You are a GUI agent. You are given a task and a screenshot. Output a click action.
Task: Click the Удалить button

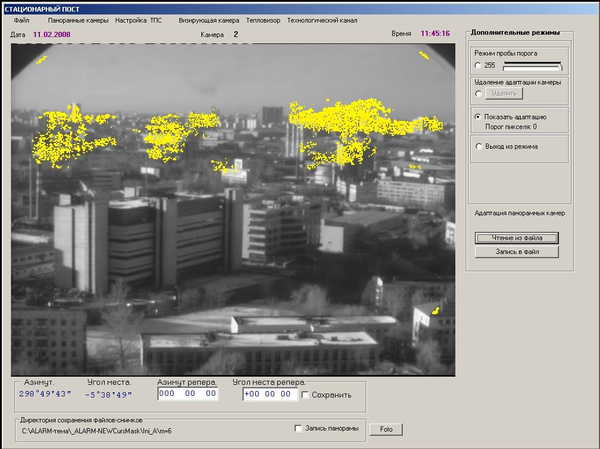pos(503,93)
